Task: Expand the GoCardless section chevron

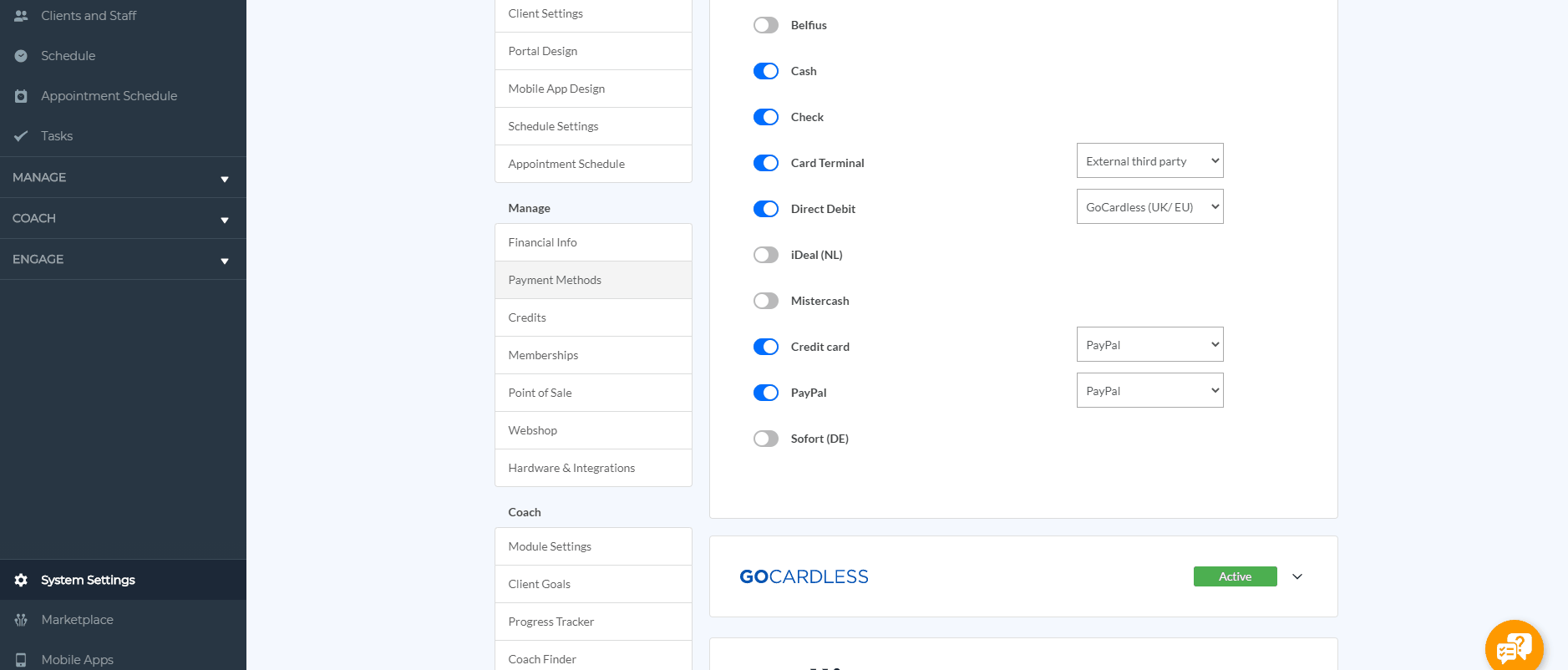Action: click(x=1297, y=576)
